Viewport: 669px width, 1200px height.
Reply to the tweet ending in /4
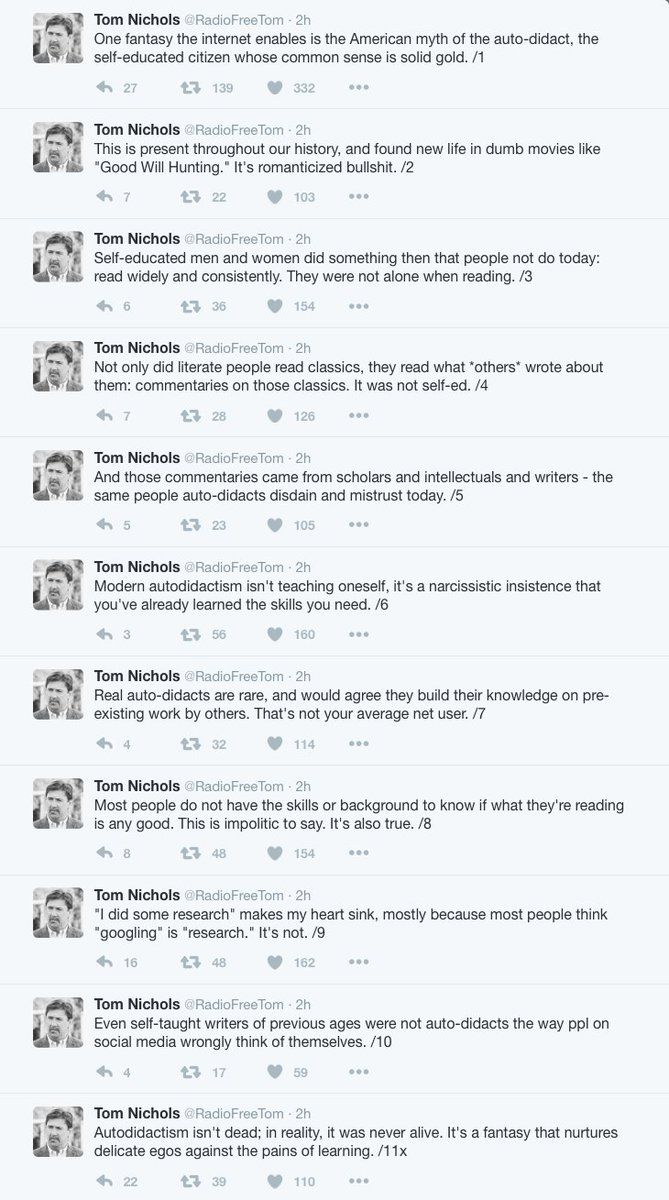pyautogui.click(x=104, y=416)
